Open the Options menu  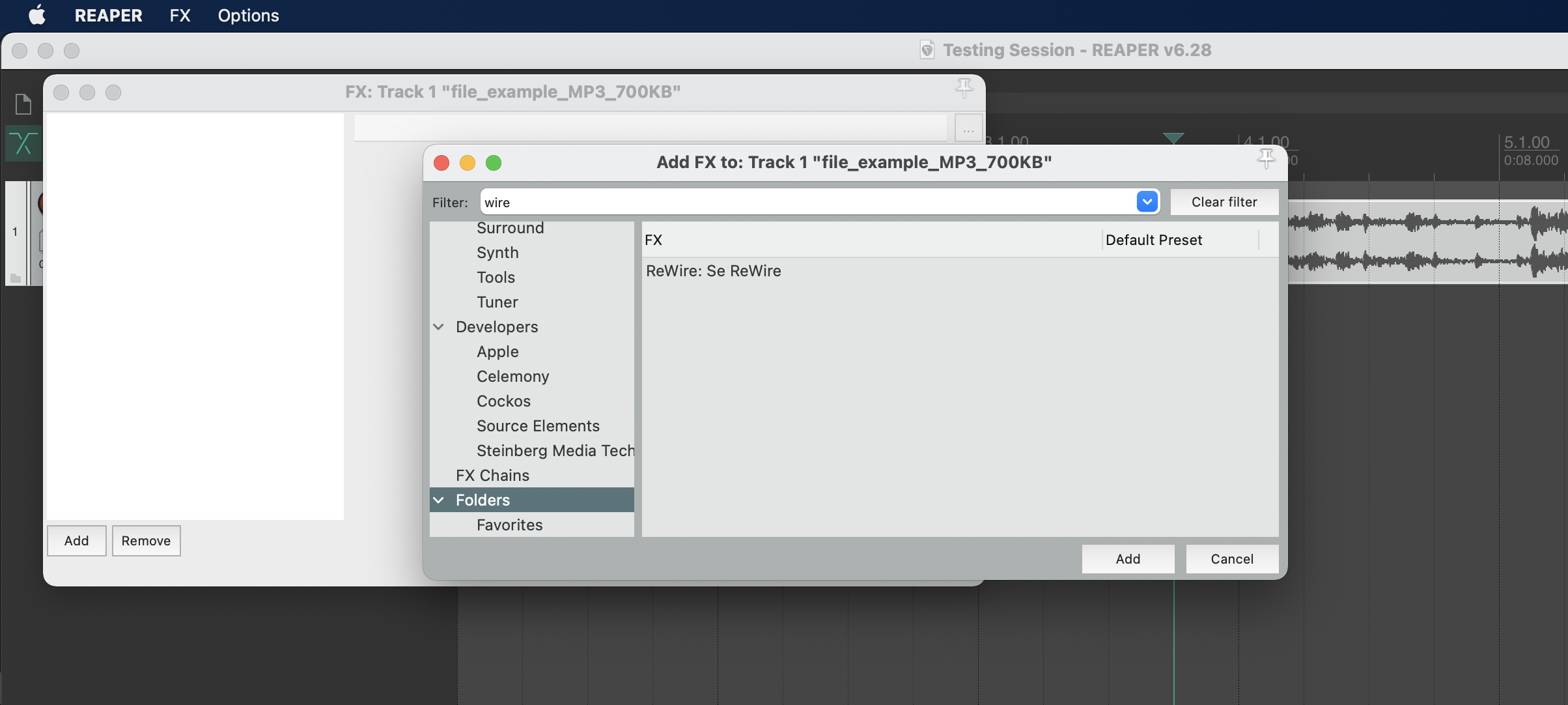248,15
